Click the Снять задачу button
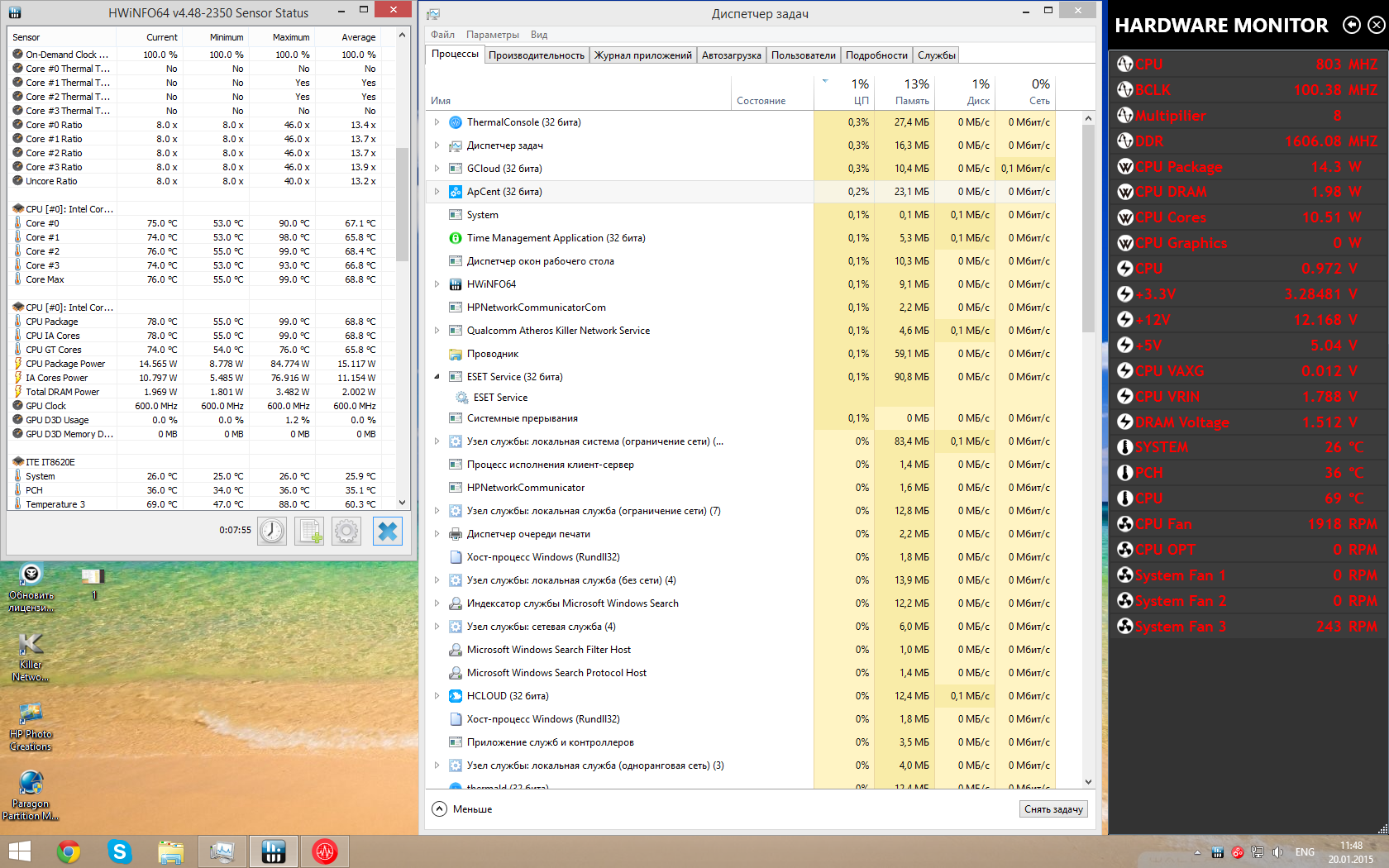 point(1053,809)
